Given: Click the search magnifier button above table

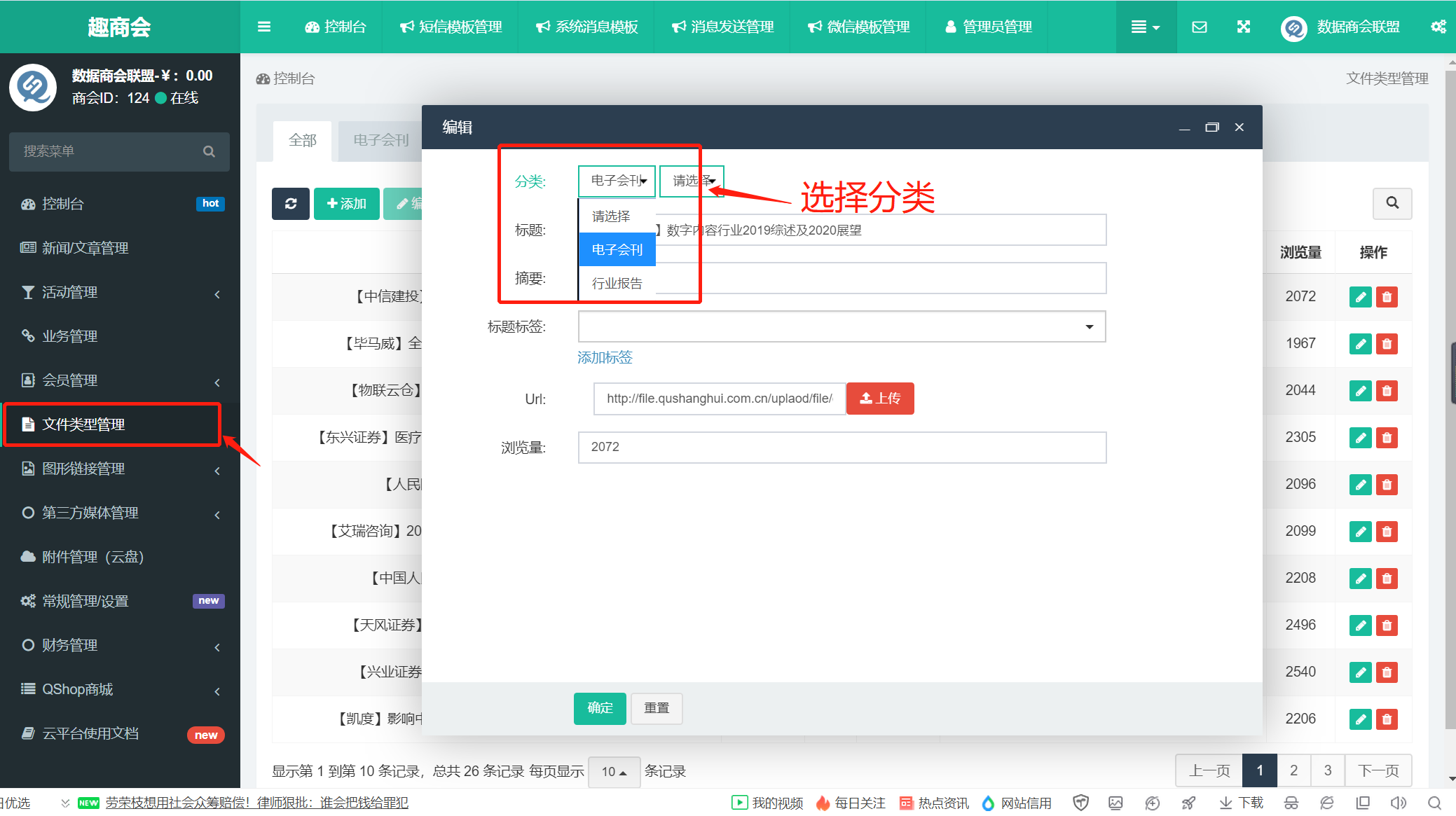Looking at the screenshot, I should coord(1392,203).
